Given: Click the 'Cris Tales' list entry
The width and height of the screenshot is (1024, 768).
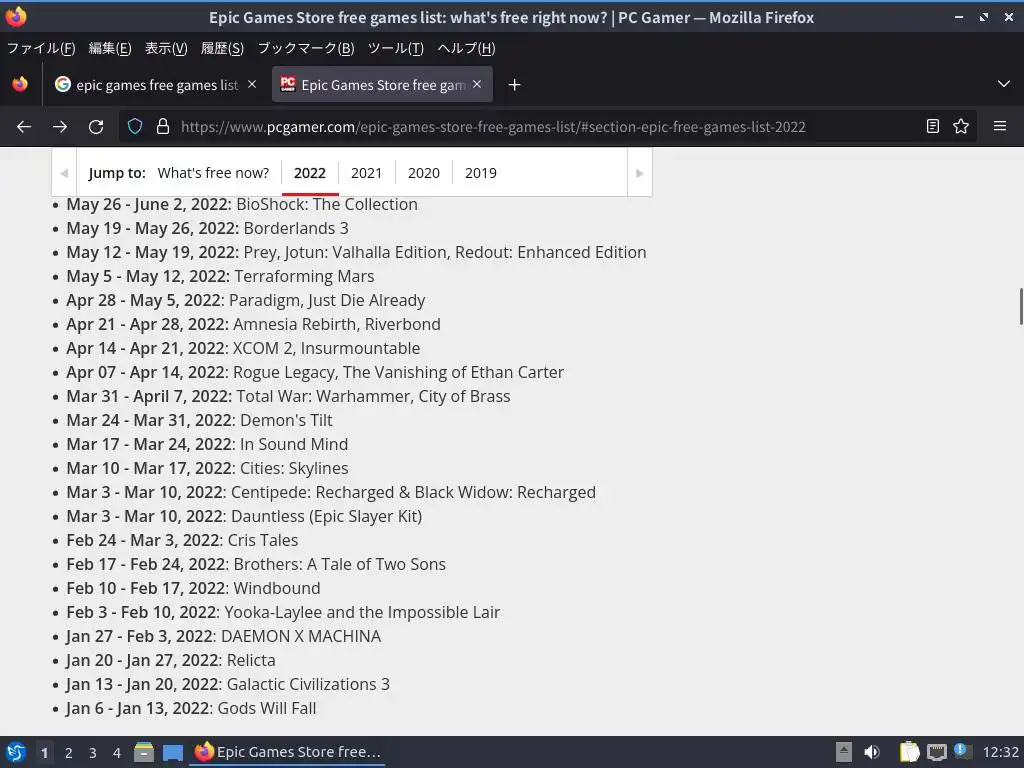Looking at the screenshot, I should tap(263, 541).
